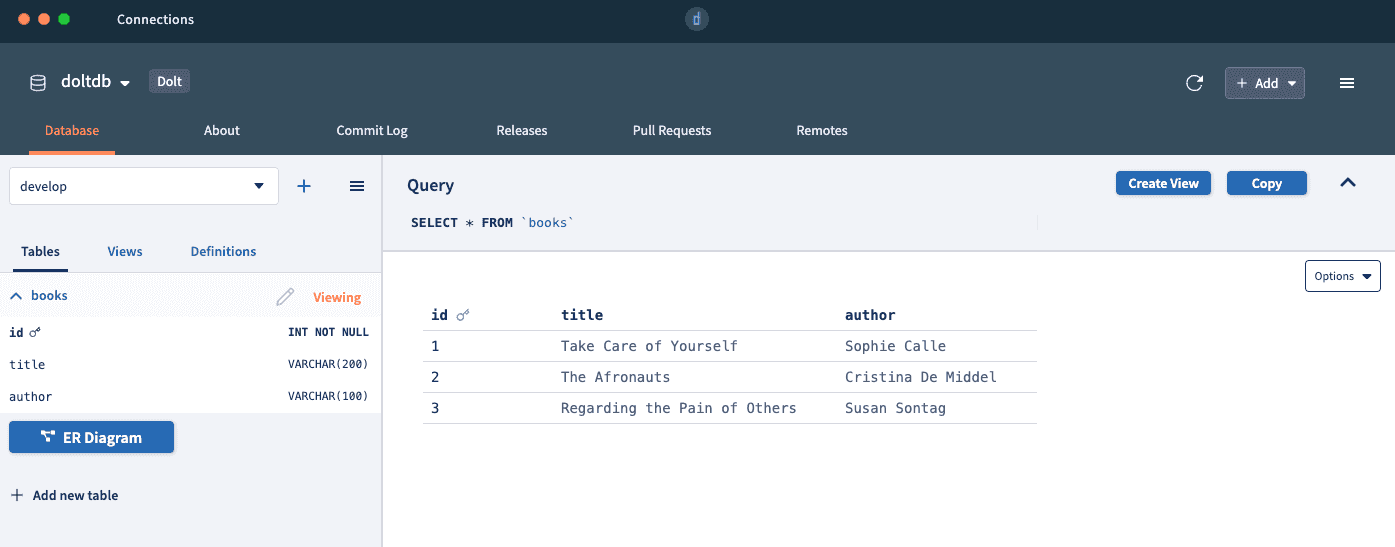
Task: Click the Create View button
Action: point(1163,183)
